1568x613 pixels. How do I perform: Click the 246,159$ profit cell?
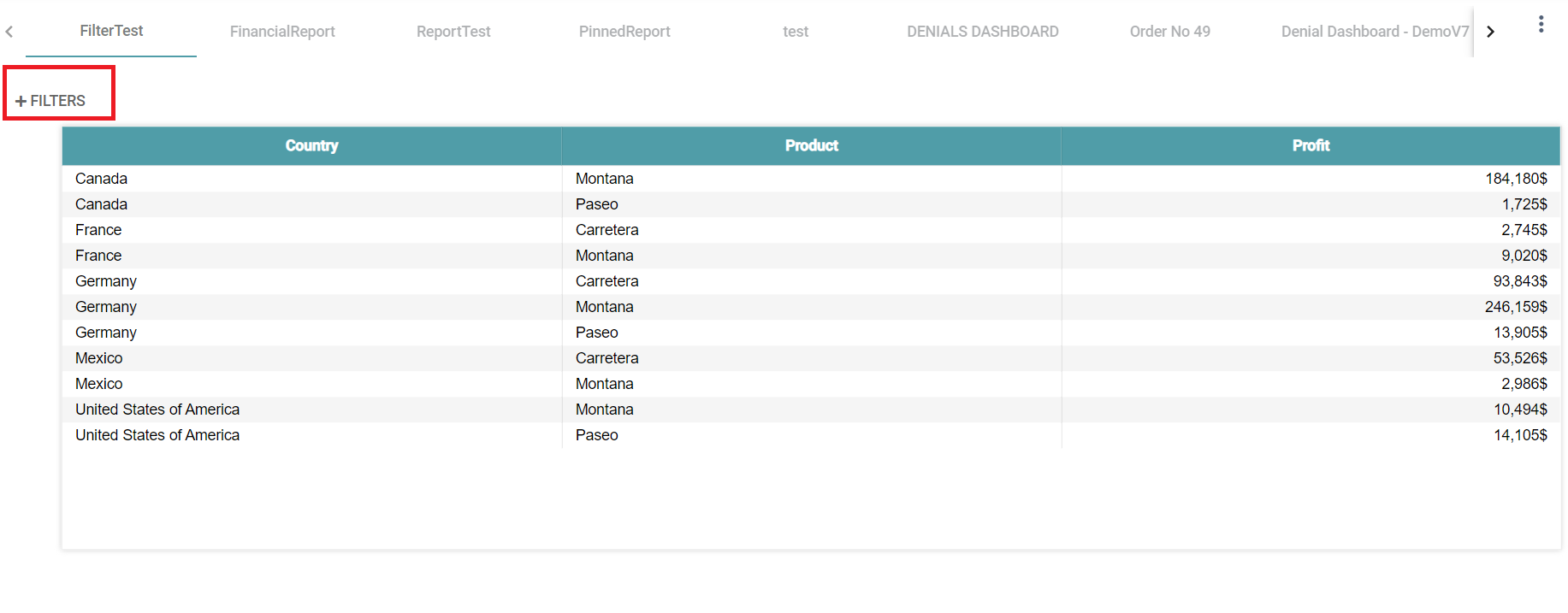[1515, 307]
